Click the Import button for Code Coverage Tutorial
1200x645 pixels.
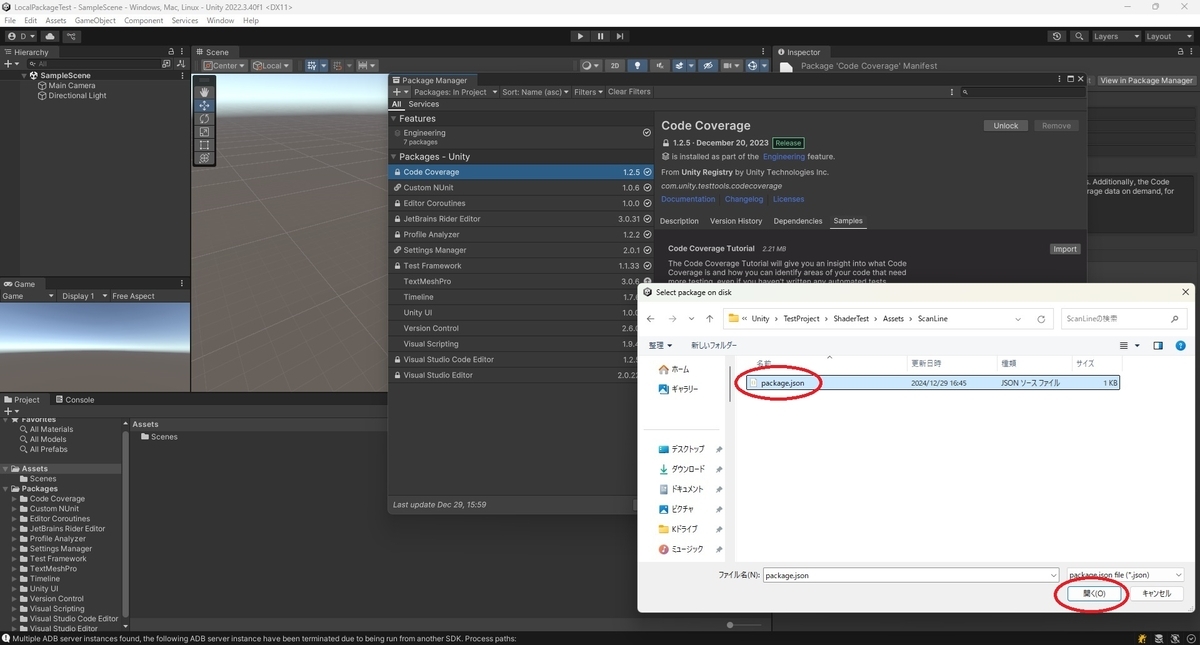(x=1065, y=249)
